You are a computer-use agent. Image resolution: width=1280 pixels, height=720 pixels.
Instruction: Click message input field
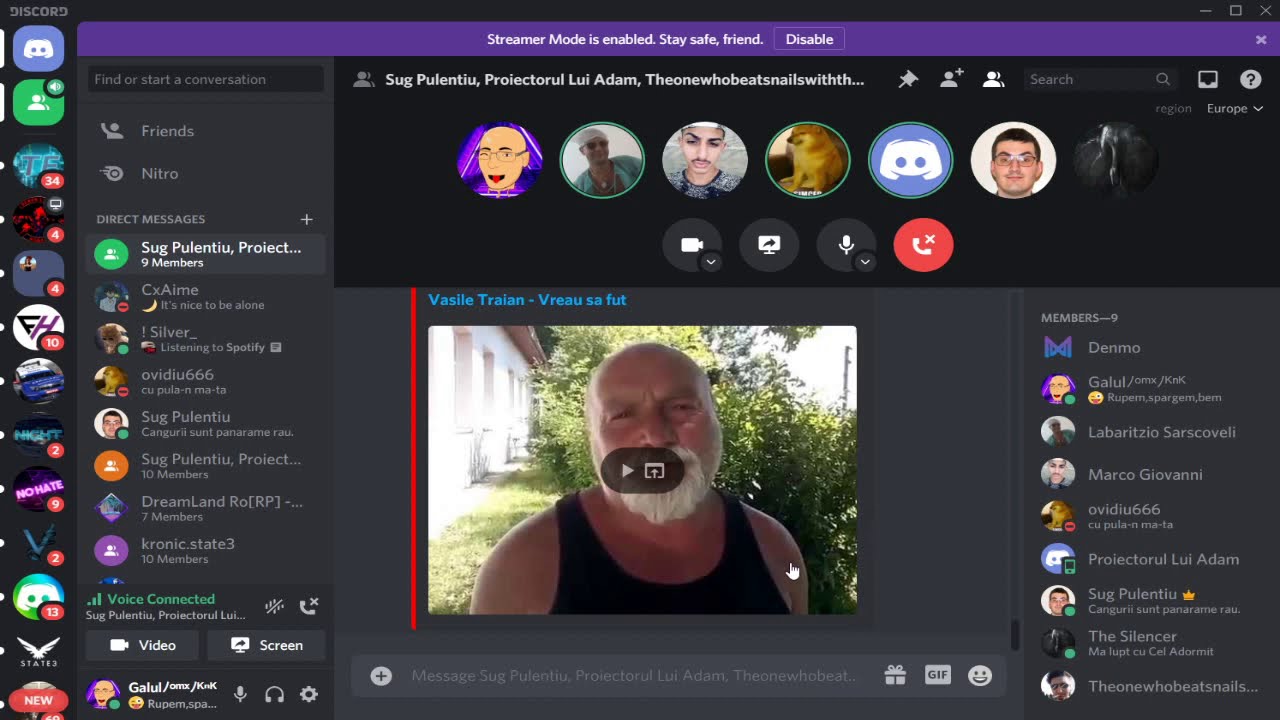pos(634,676)
